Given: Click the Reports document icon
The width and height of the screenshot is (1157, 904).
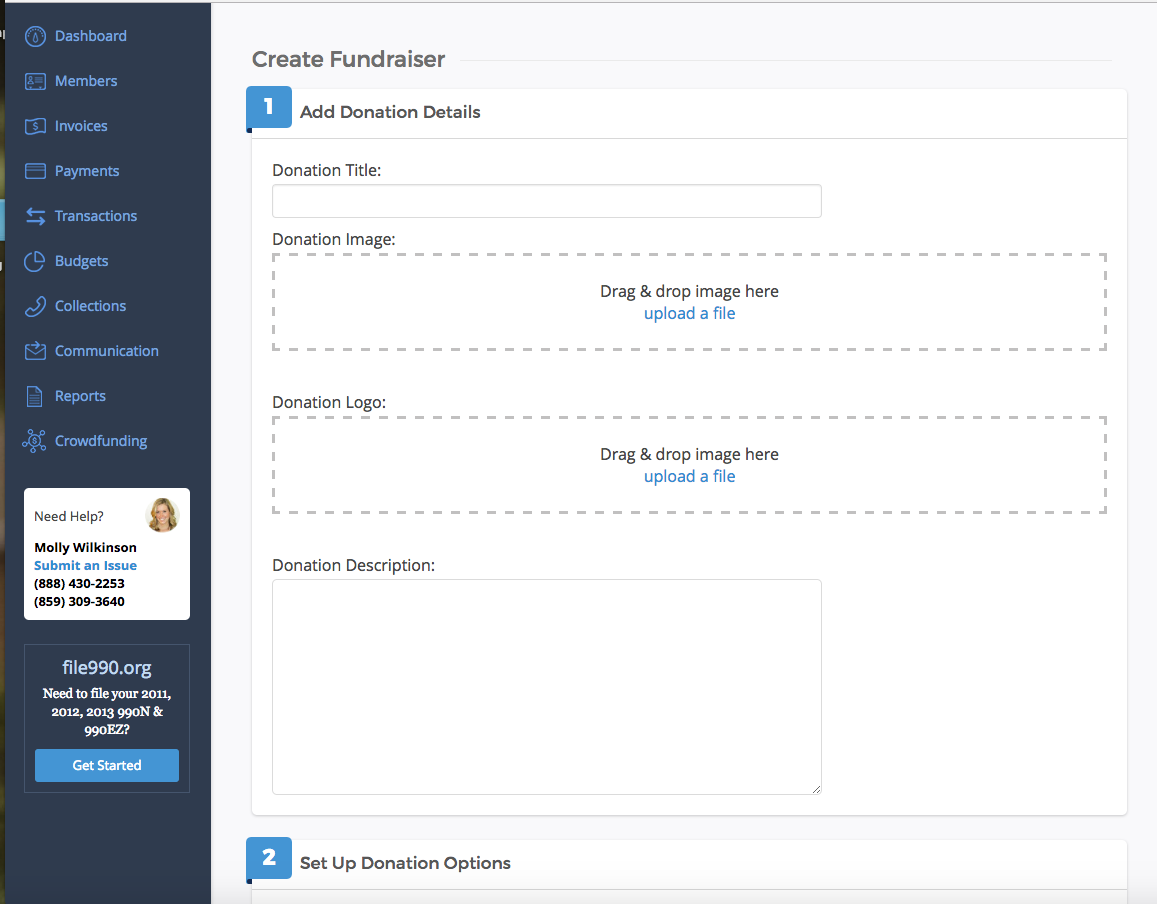Looking at the screenshot, I should [35, 396].
